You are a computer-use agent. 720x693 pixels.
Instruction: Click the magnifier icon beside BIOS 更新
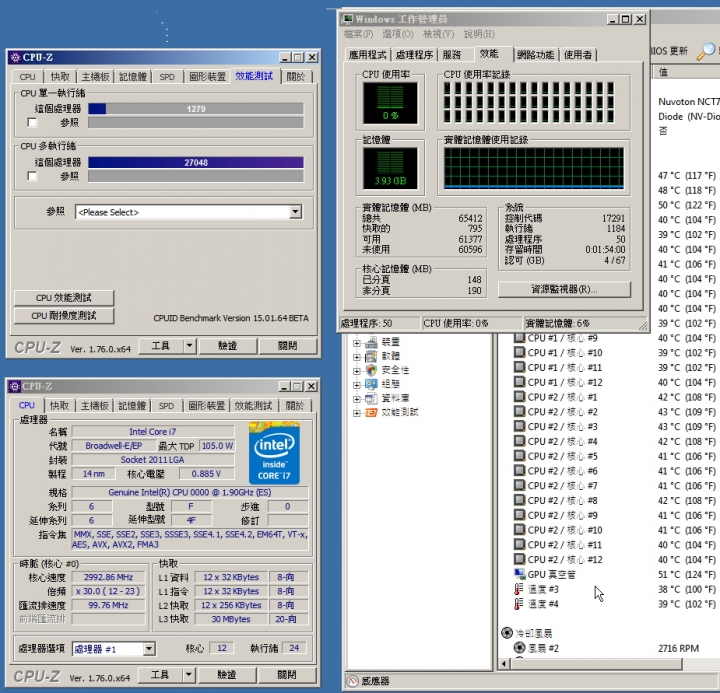pyautogui.click(x=706, y=51)
